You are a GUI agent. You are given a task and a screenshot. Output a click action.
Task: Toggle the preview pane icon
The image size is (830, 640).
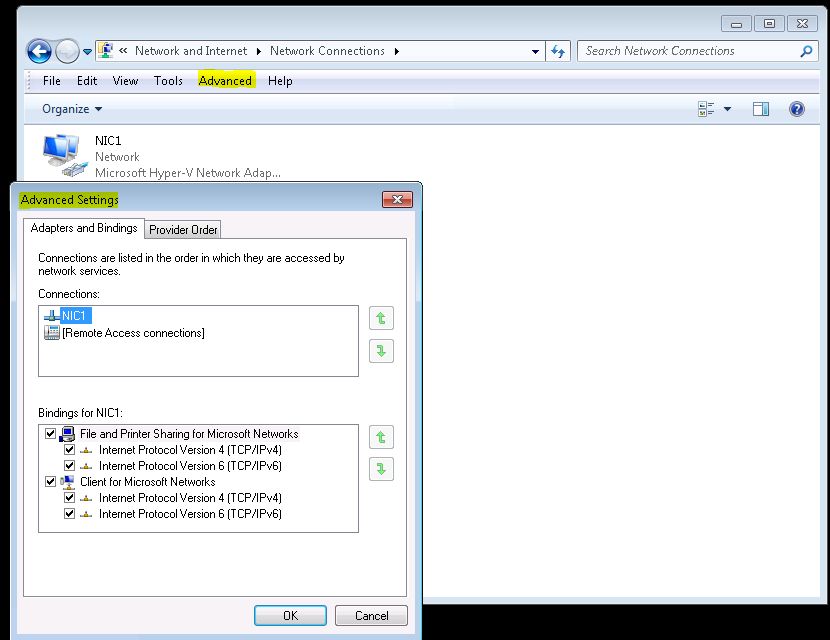761,109
